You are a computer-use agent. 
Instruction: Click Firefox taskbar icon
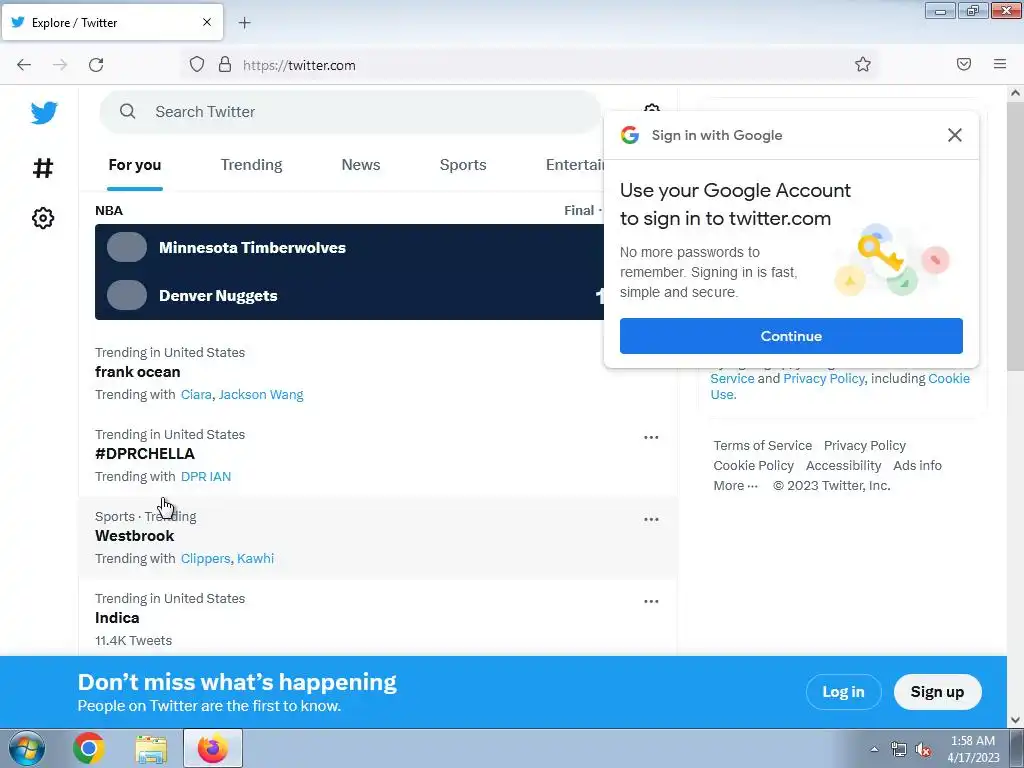[213, 748]
